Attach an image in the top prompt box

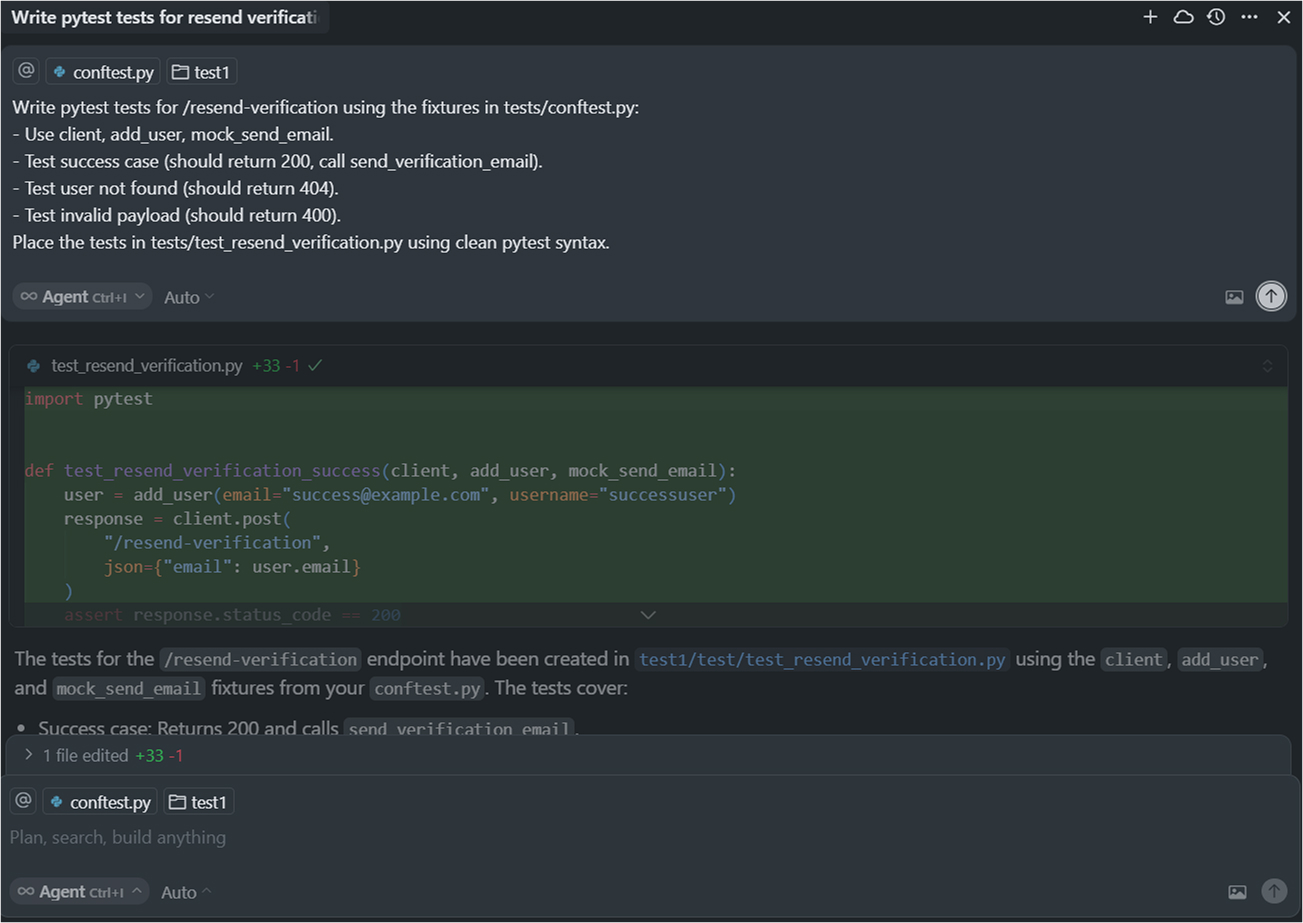tap(1234, 297)
